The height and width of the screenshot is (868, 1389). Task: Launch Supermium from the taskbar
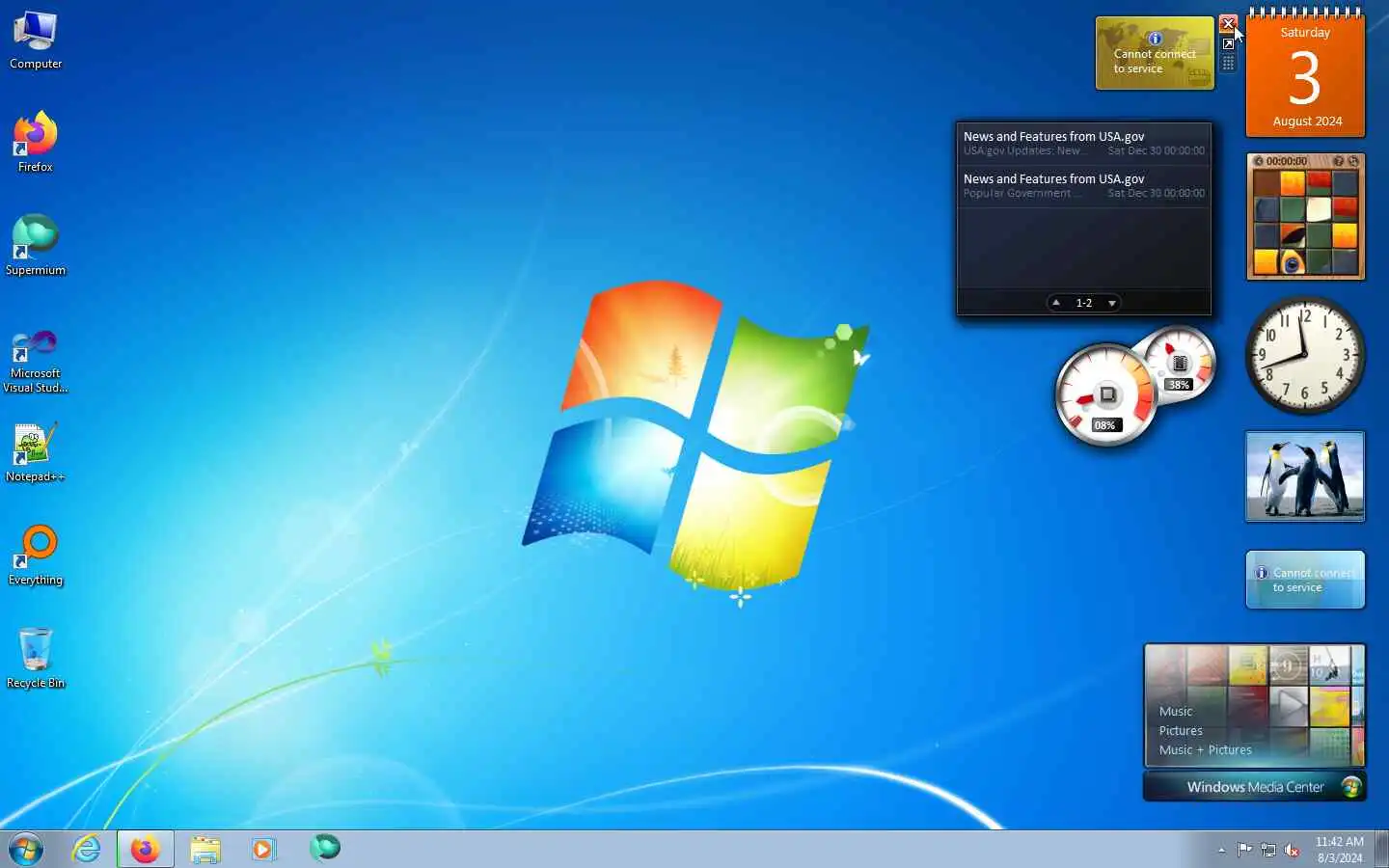tap(325, 848)
